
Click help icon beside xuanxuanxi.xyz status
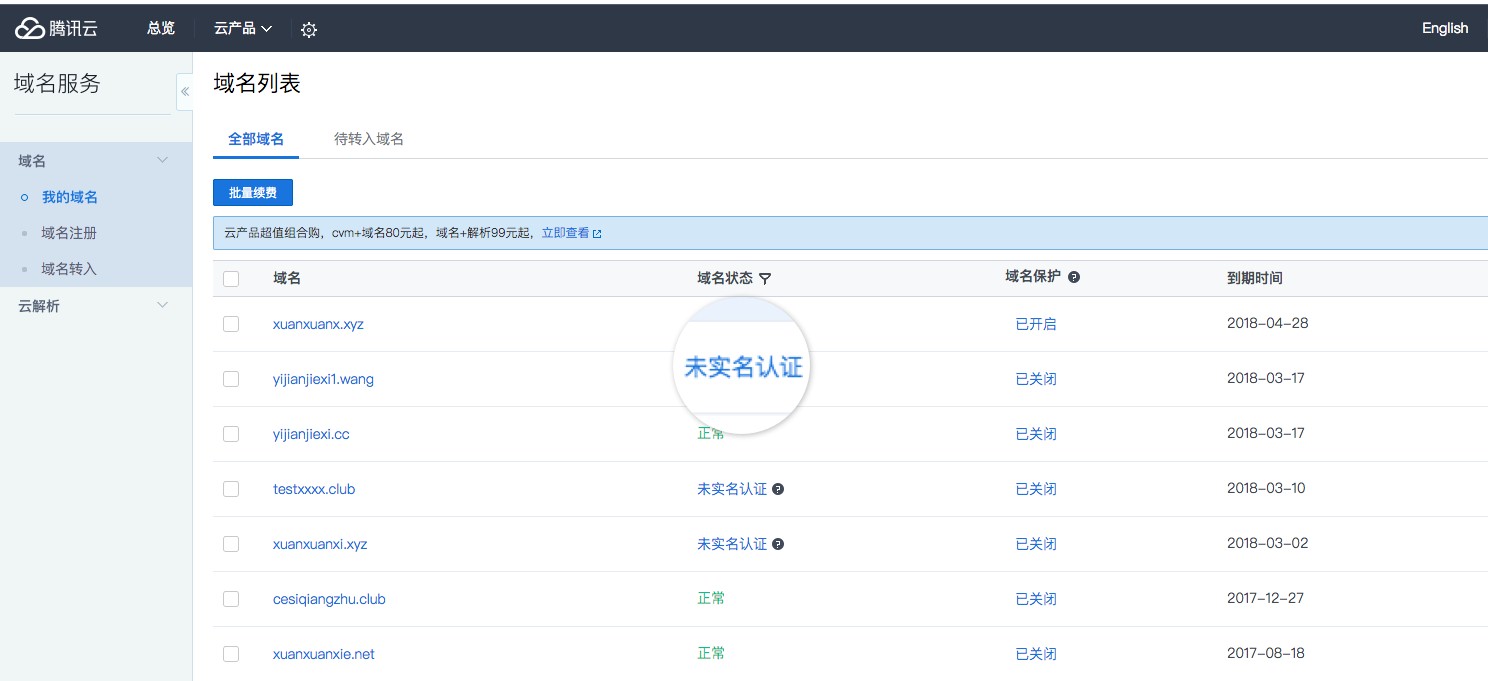[778, 544]
